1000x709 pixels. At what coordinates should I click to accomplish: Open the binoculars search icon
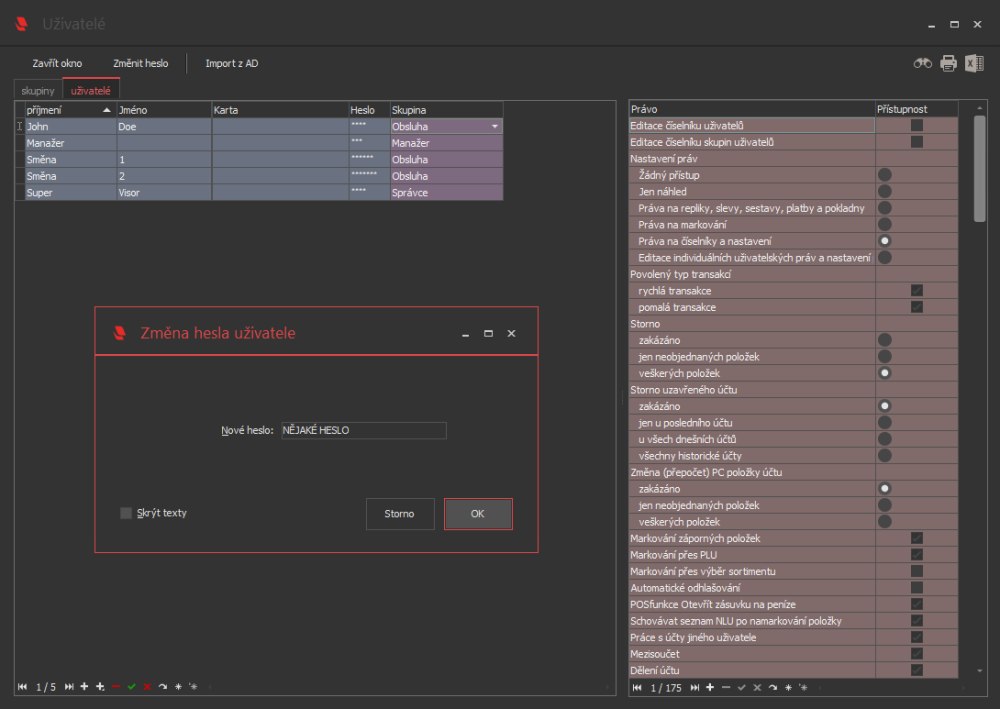(922, 63)
